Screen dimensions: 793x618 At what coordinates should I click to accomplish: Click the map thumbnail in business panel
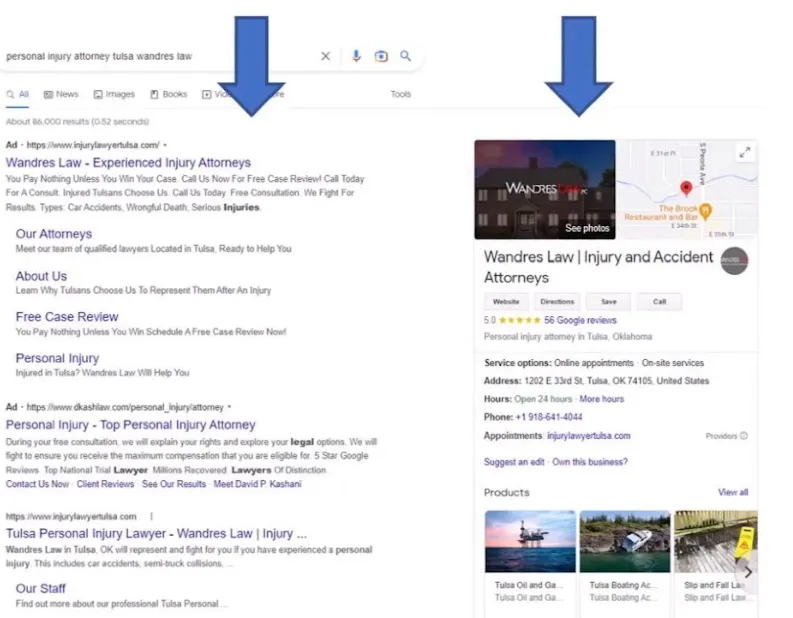[x=687, y=189]
